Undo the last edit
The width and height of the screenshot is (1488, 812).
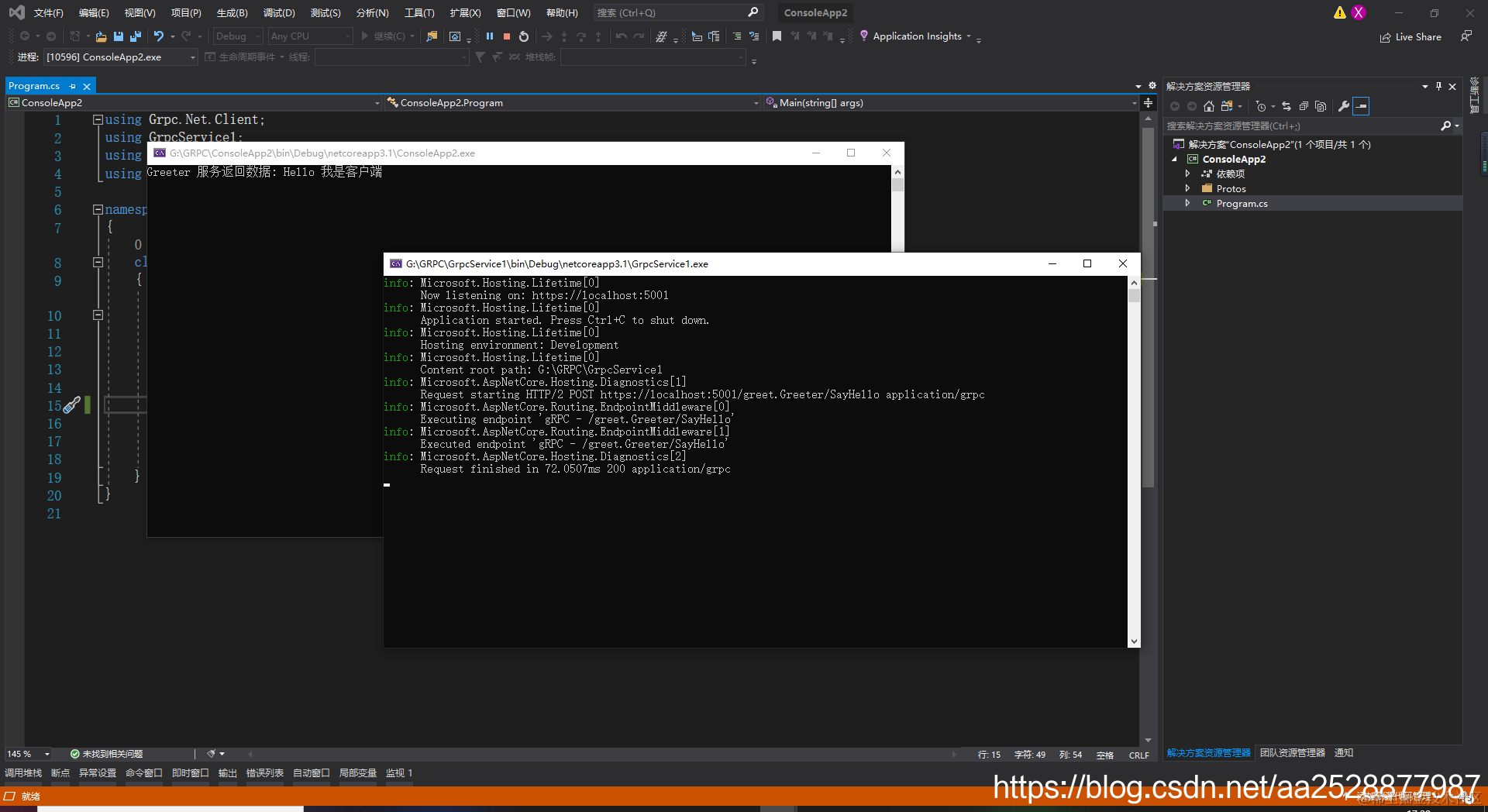159,36
